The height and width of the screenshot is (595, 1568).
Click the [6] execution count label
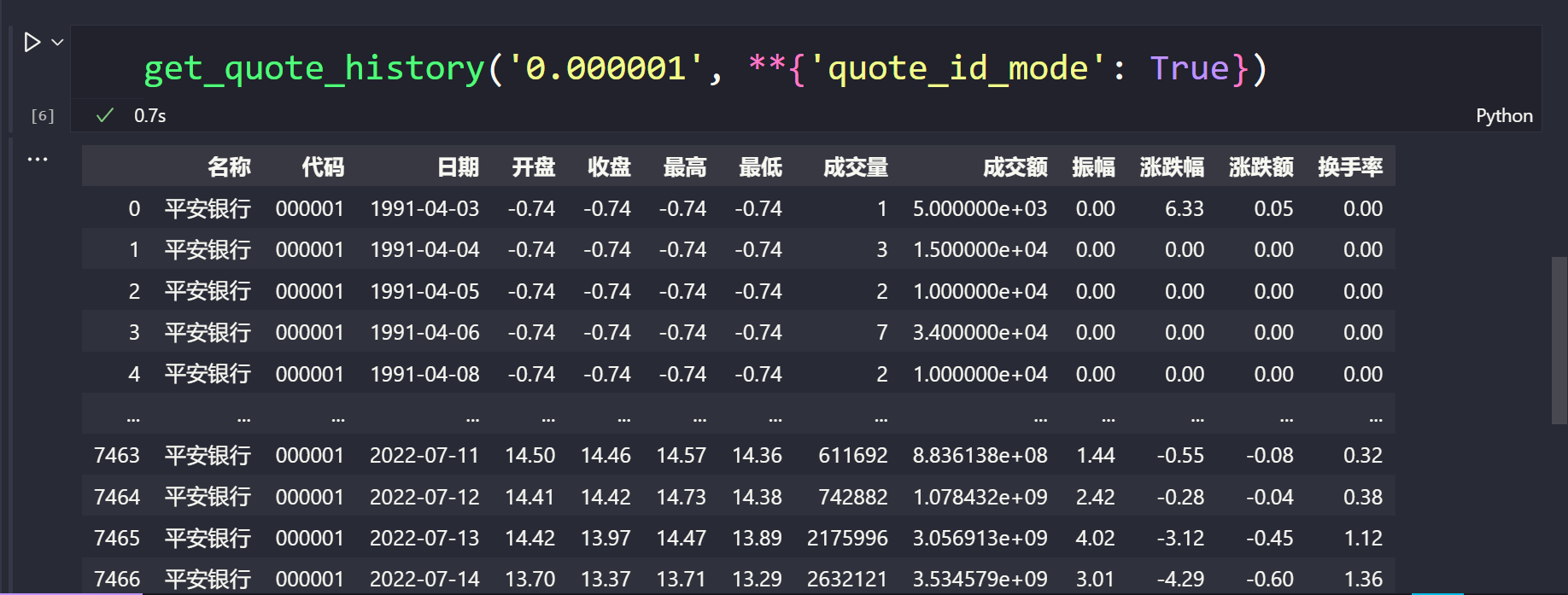[x=43, y=116]
